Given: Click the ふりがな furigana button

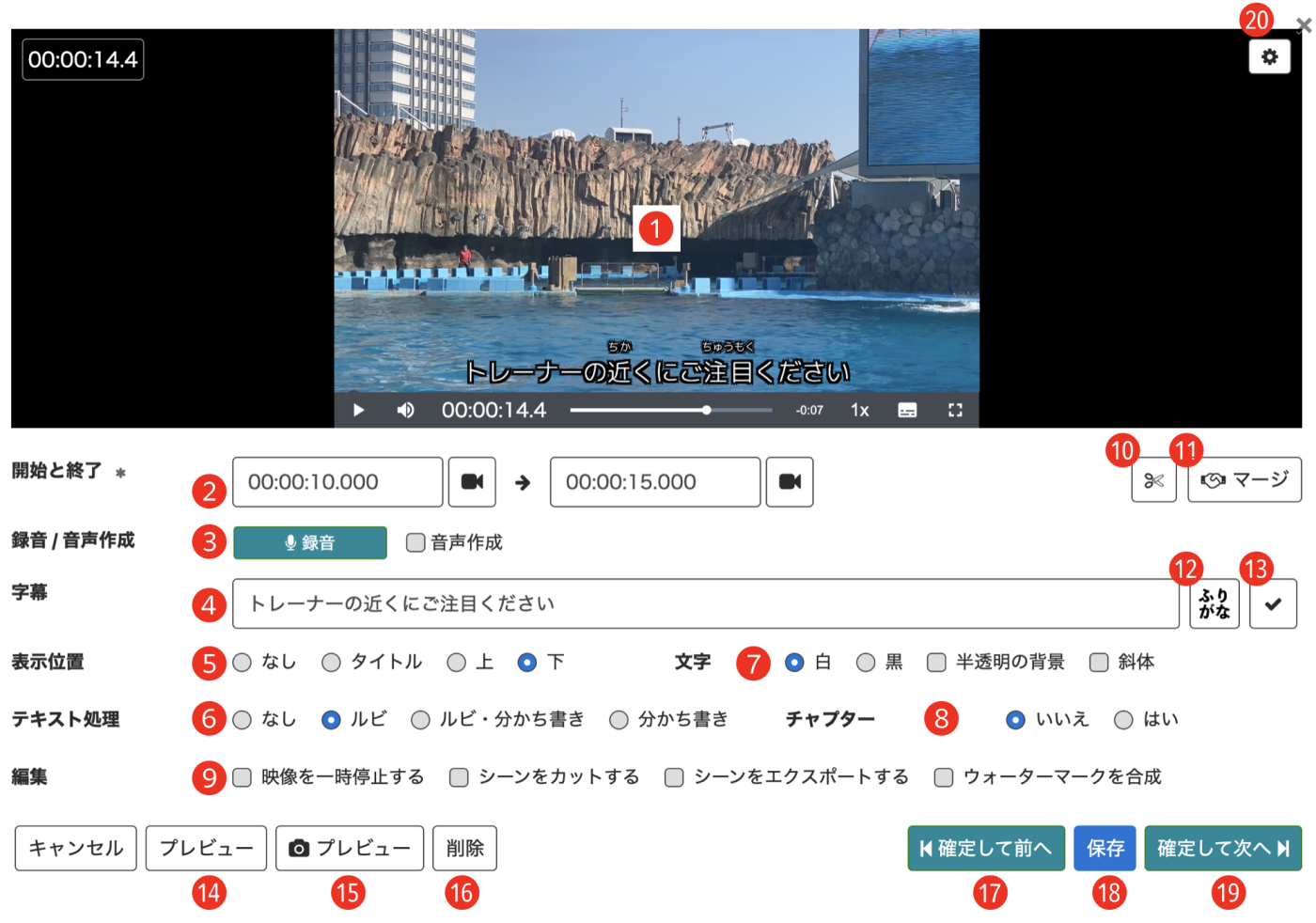Looking at the screenshot, I should tap(1214, 604).
